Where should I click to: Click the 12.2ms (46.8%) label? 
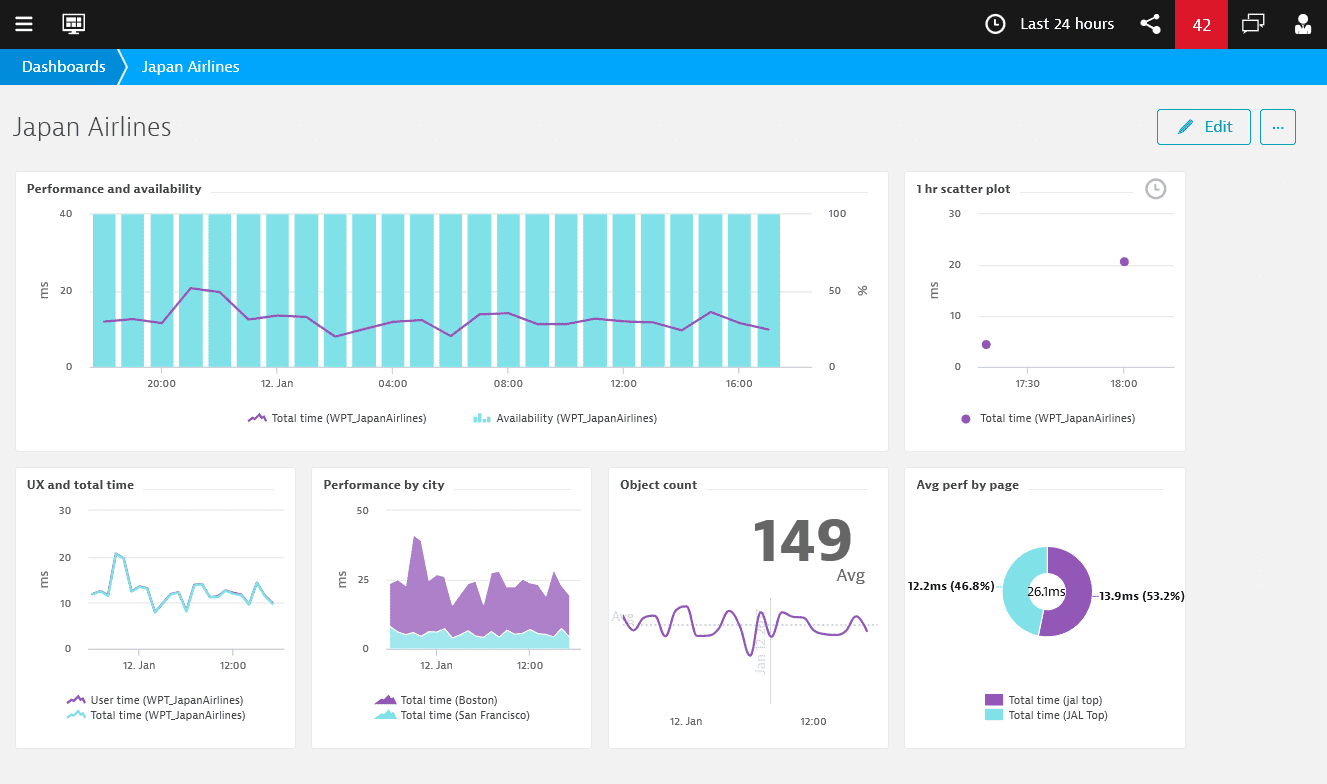(x=951, y=586)
